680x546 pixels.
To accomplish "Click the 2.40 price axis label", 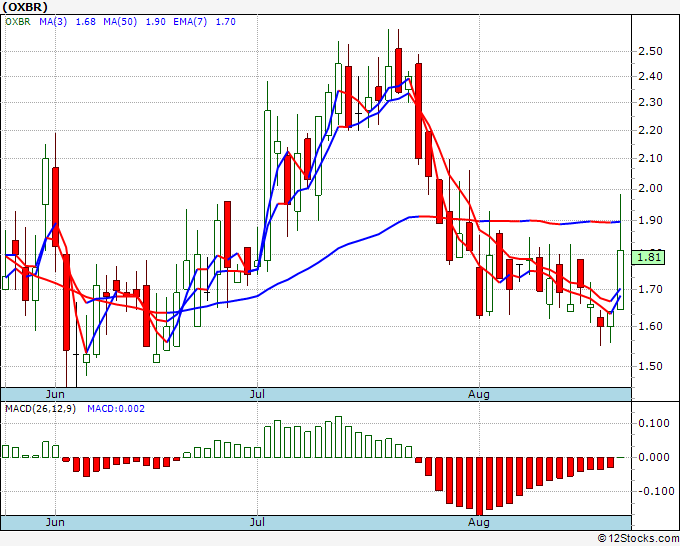I will pos(651,76).
